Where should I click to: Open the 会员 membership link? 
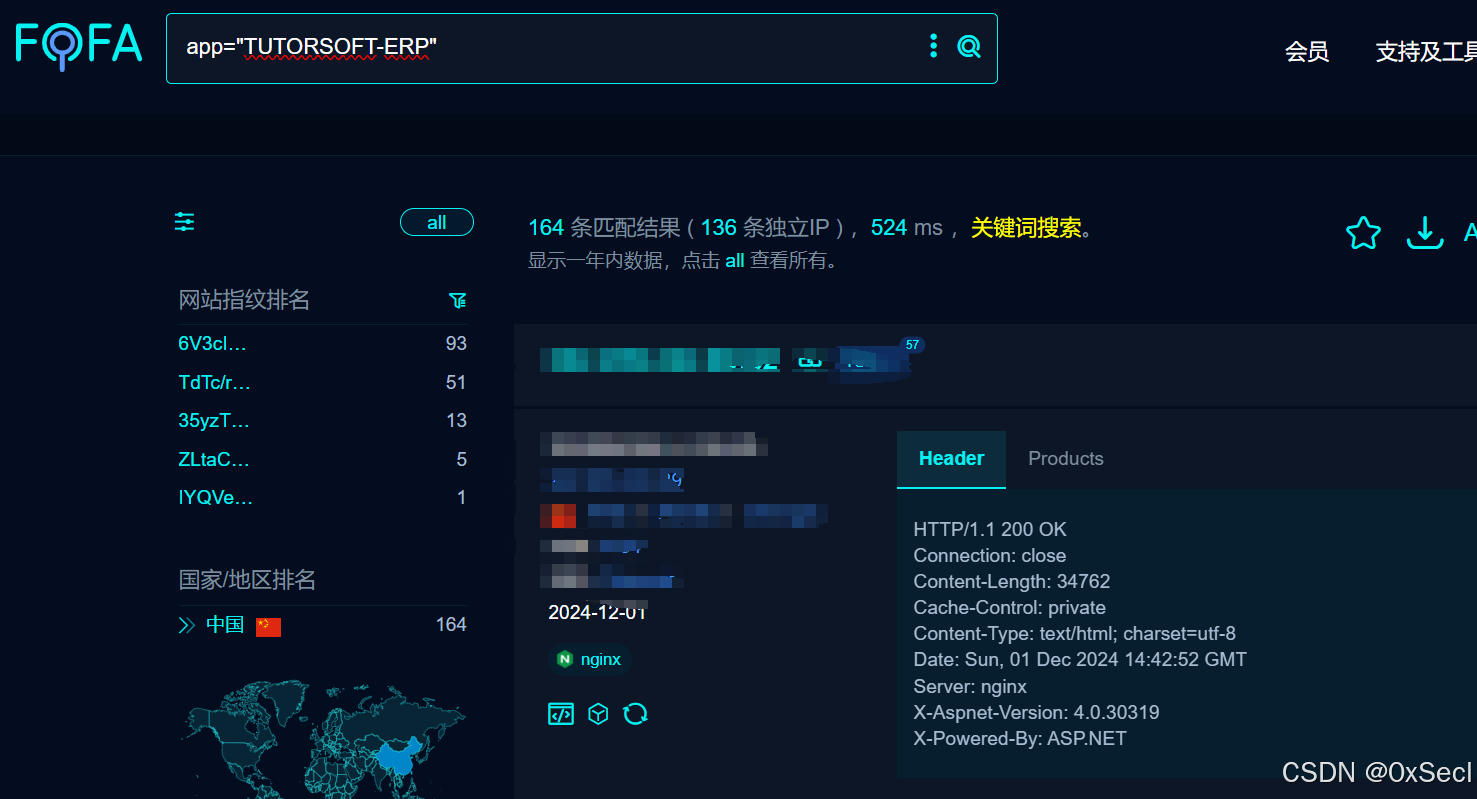click(1307, 52)
